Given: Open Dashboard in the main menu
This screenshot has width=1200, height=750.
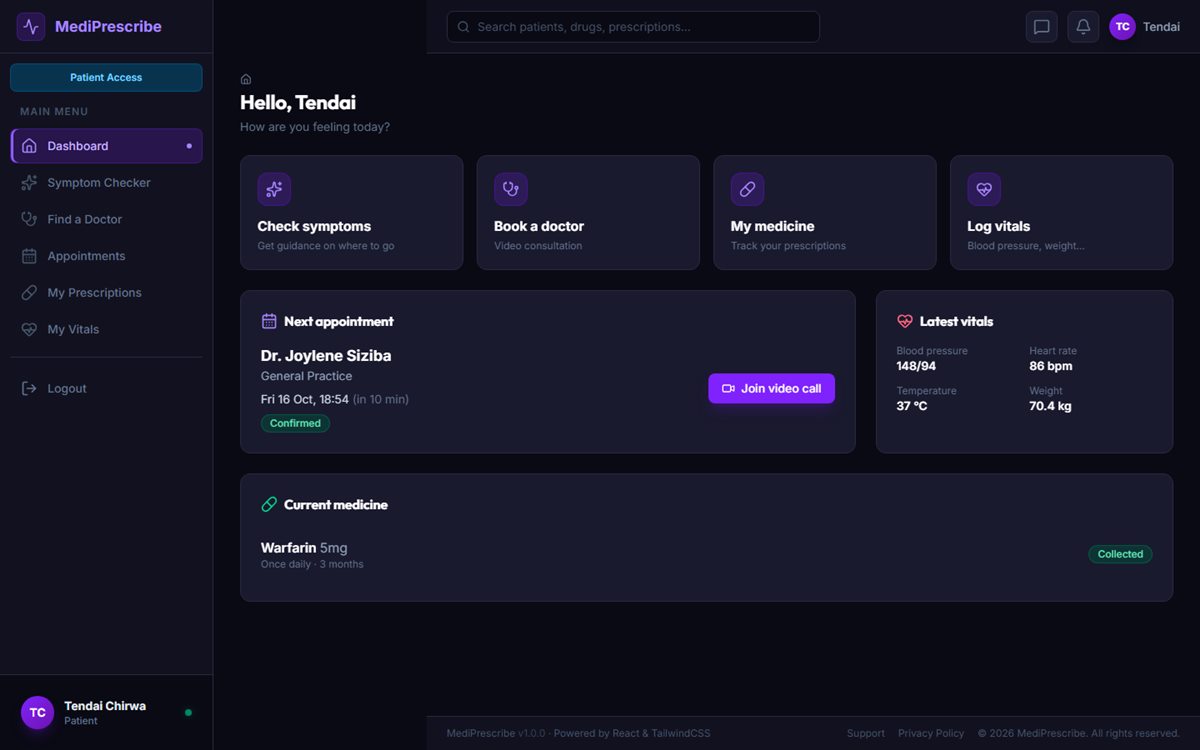Looking at the screenshot, I should pyautogui.click(x=106, y=146).
